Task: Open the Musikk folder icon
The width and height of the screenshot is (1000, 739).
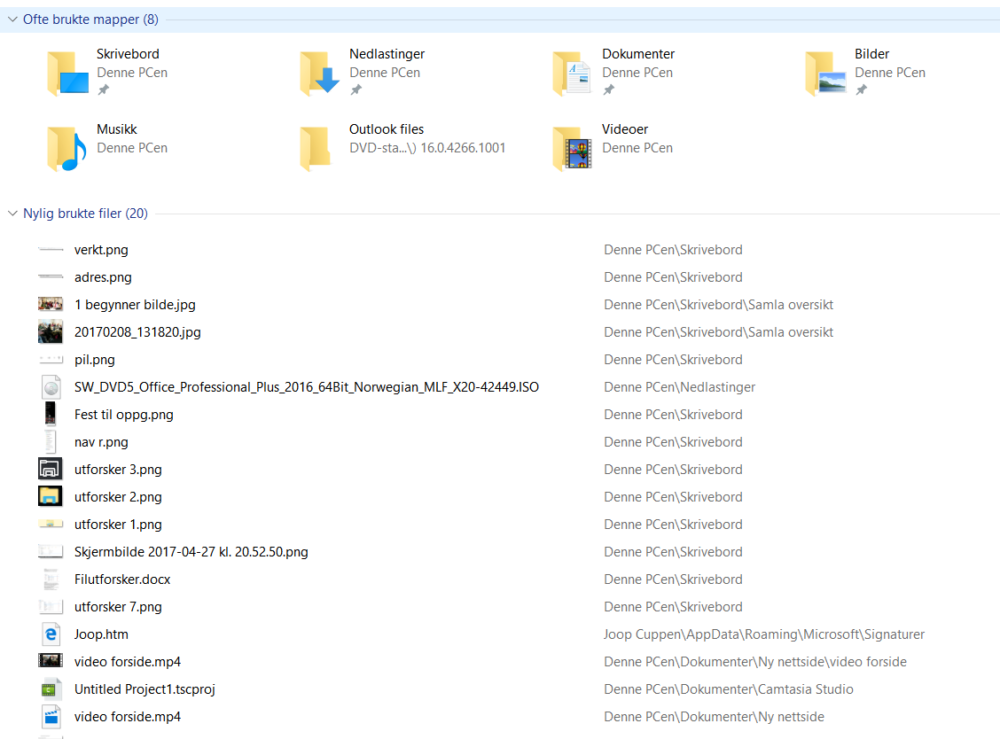Action: tap(67, 147)
